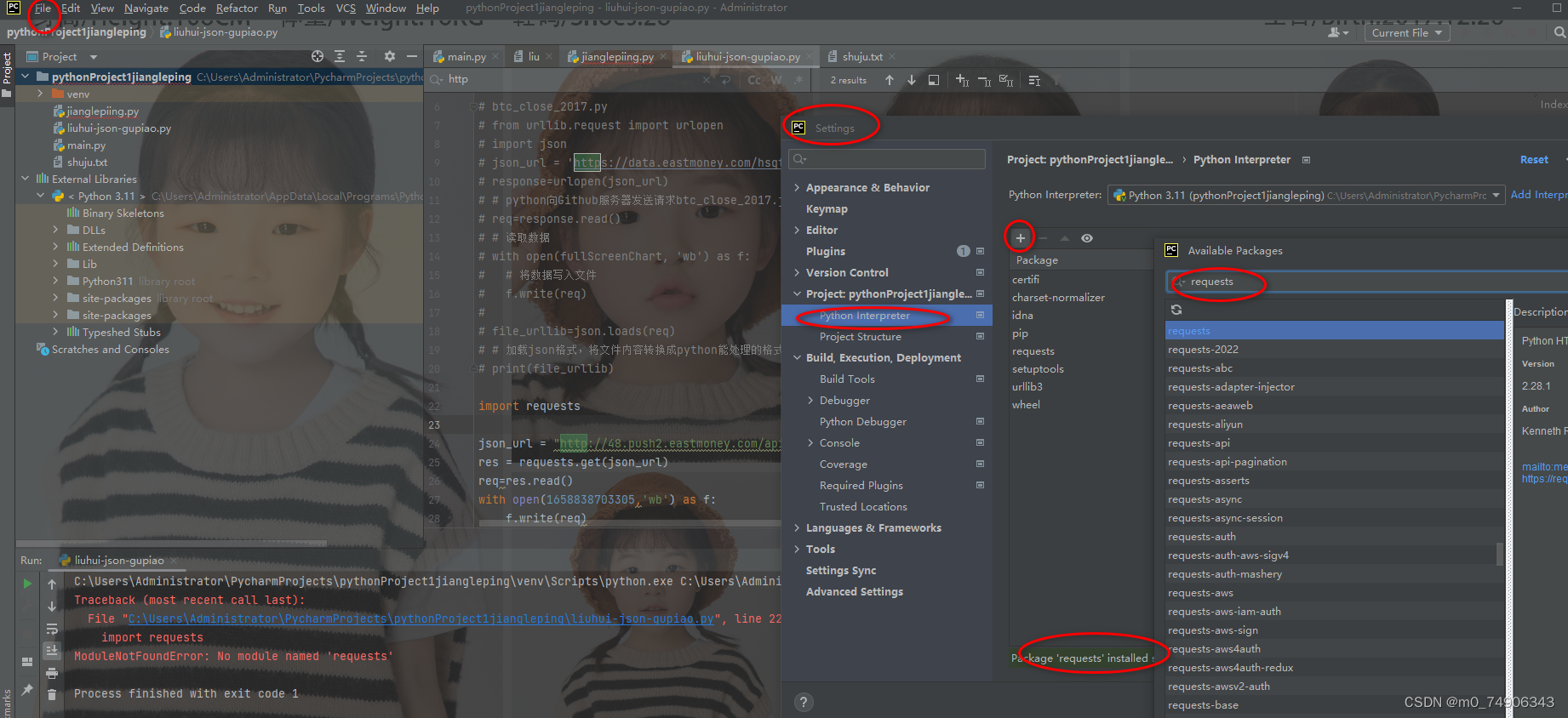The image size is (1568, 718).
Task: Go to next search occurrence arrow
Action: click(912, 80)
